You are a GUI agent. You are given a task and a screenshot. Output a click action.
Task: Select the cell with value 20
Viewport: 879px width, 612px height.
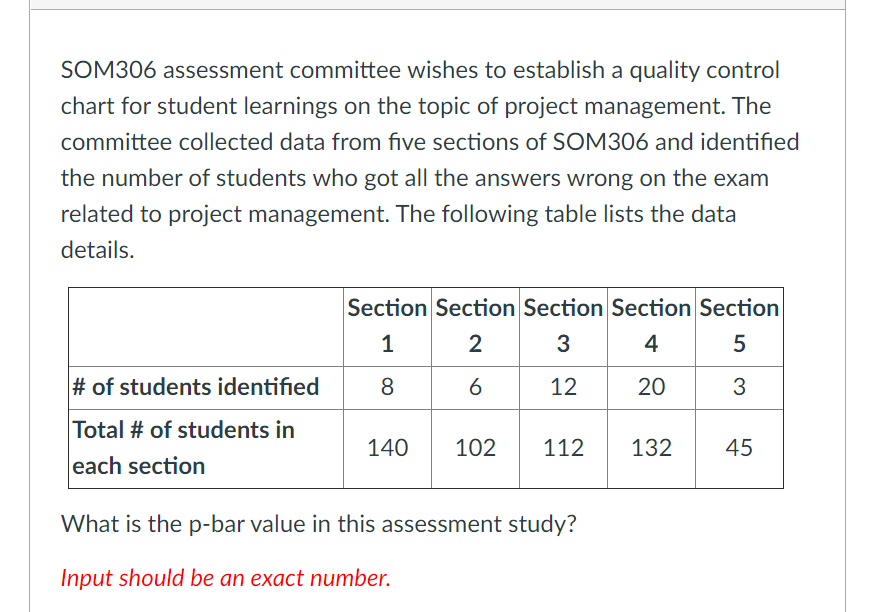(x=651, y=387)
